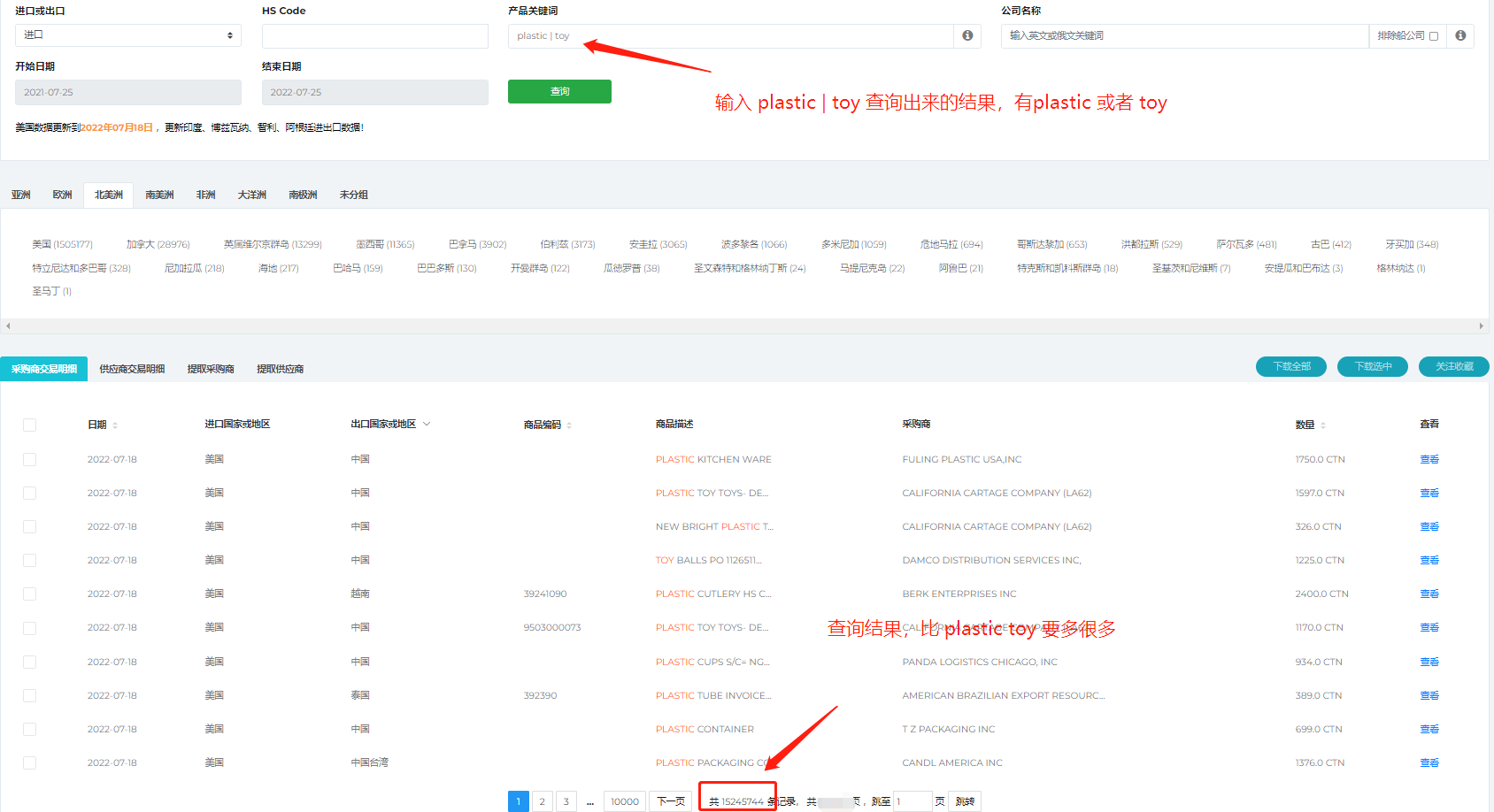Image resolution: width=1494 pixels, height=812 pixels.
Task: Check the select-all checkbox in table header
Action: click(30, 425)
